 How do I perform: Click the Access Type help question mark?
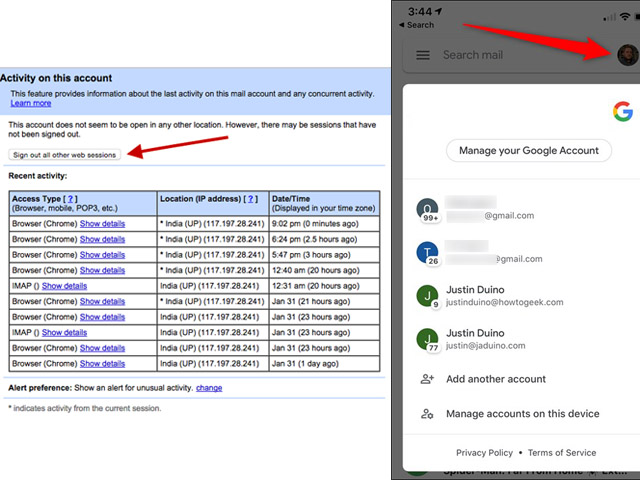70,199
